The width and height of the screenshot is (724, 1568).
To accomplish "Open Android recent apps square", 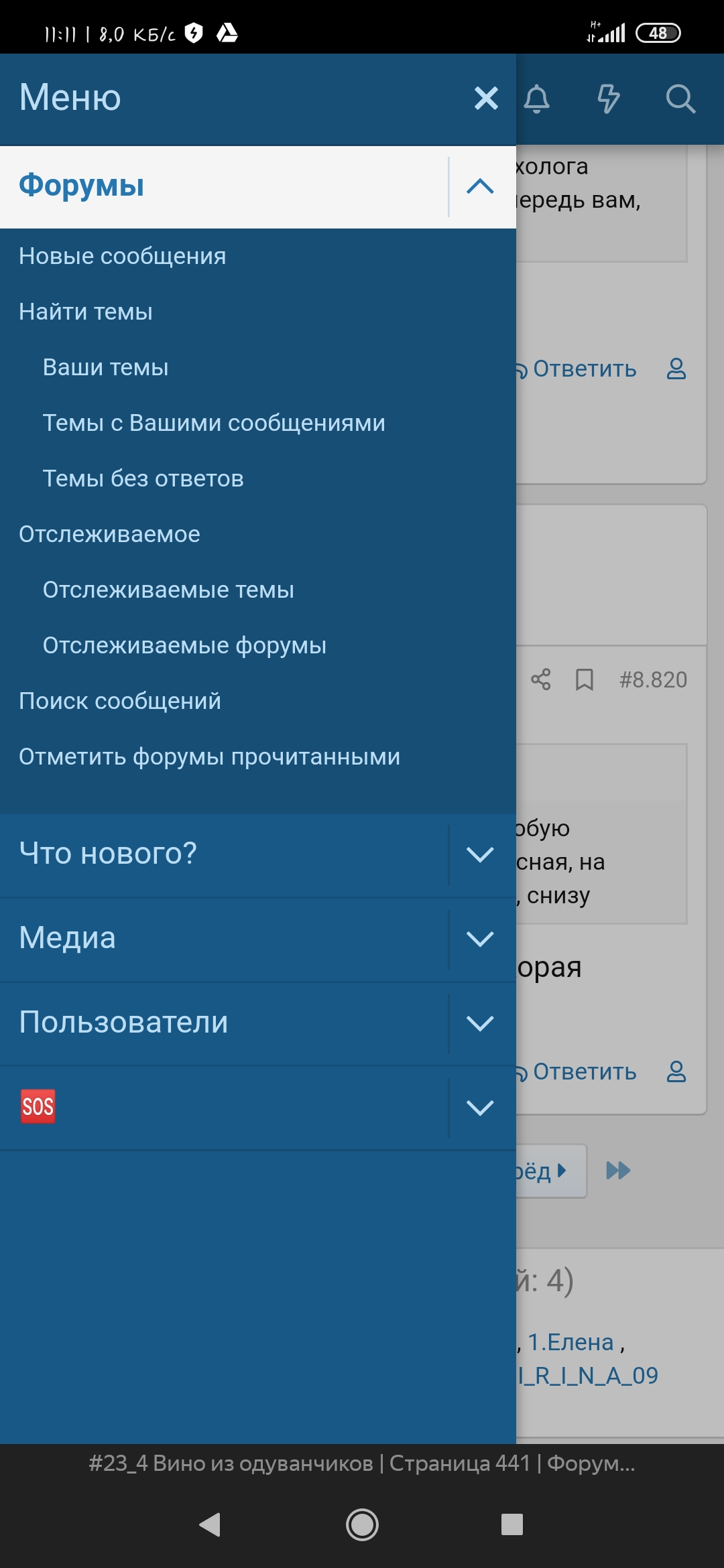I will click(512, 1524).
